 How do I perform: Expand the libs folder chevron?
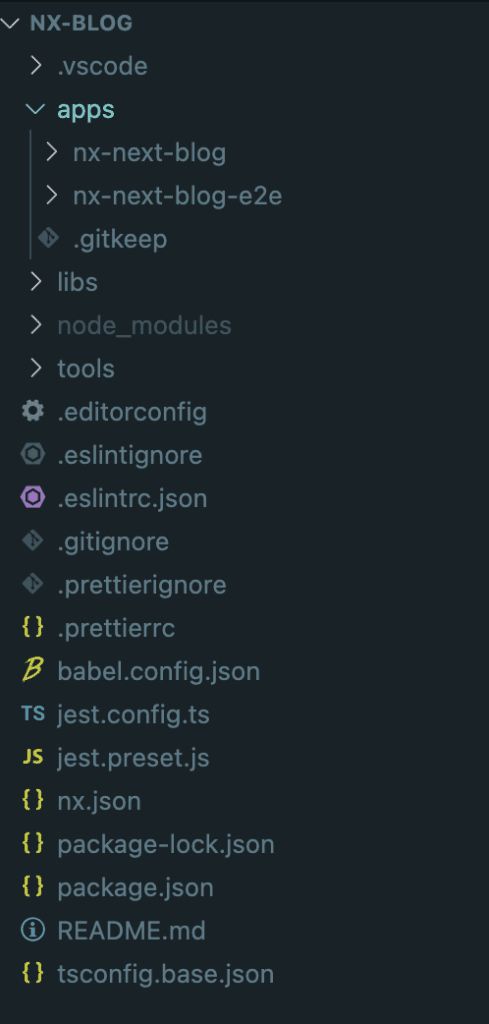pos(35,281)
